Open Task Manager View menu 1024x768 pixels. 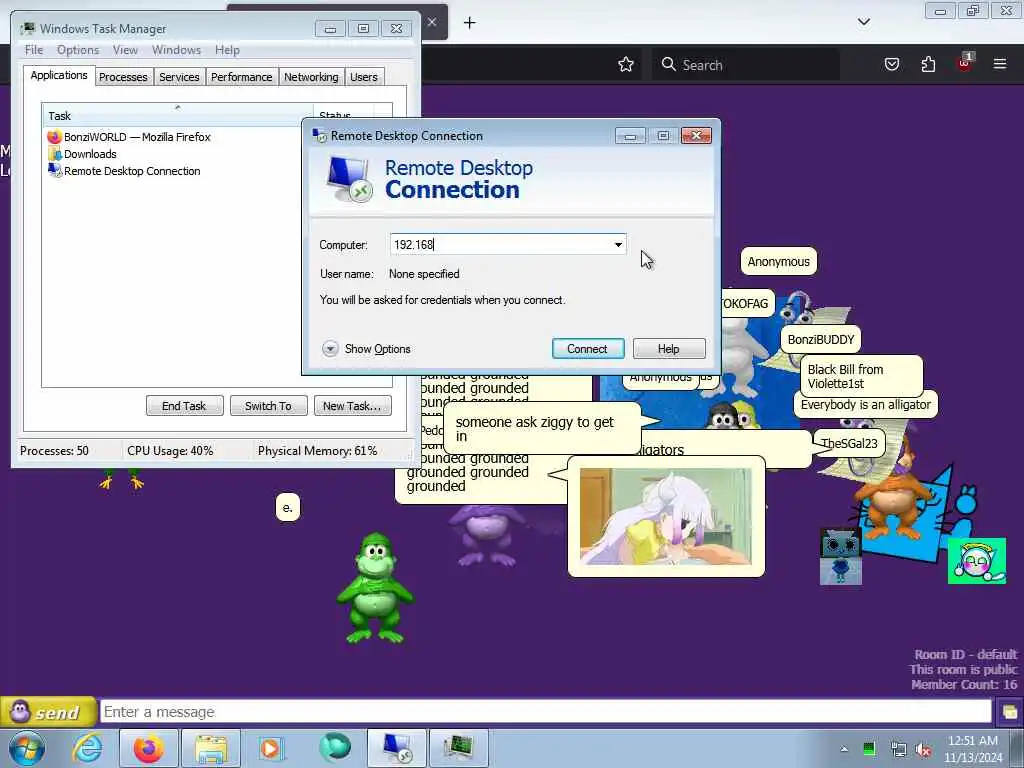(125, 50)
